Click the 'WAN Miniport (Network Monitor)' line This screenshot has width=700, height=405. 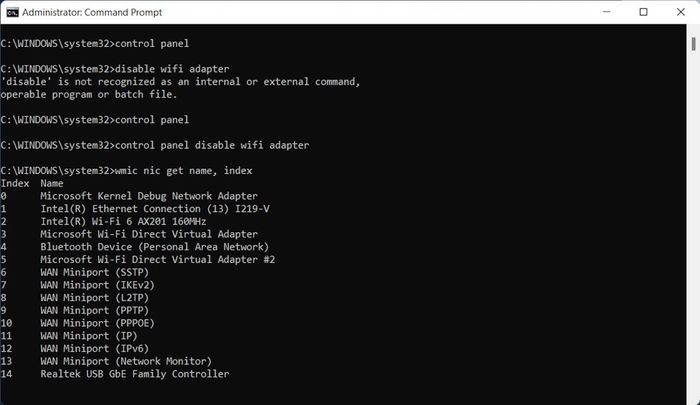126,361
